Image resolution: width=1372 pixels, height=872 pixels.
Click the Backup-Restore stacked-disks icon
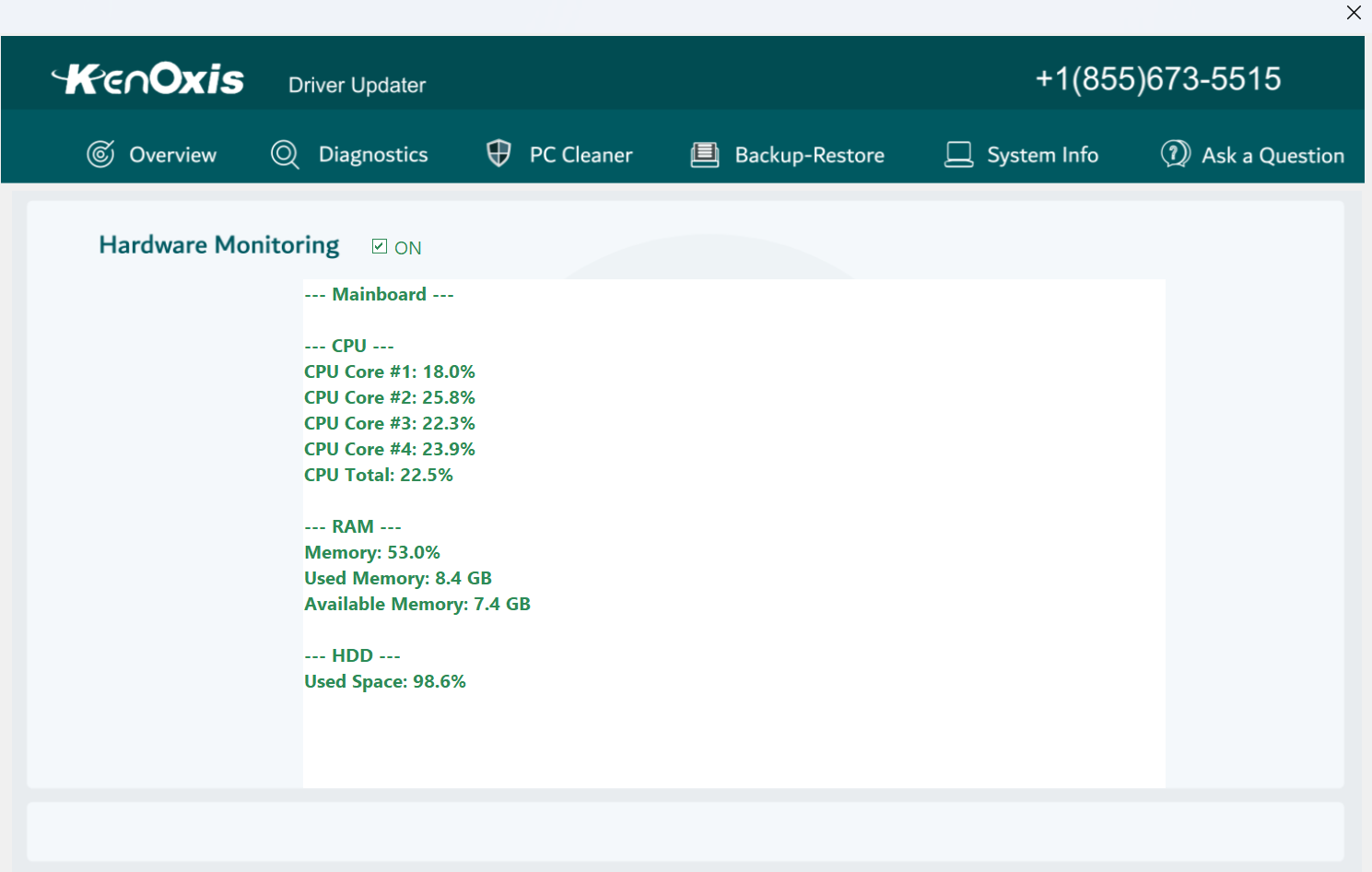point(705,154)
